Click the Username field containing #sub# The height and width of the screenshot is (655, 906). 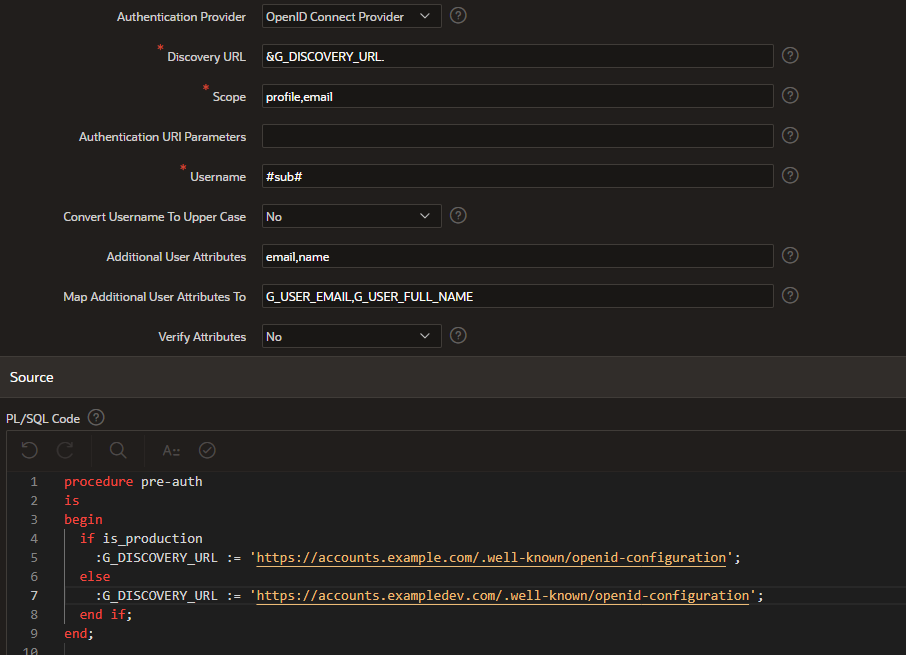coord(517,177)
